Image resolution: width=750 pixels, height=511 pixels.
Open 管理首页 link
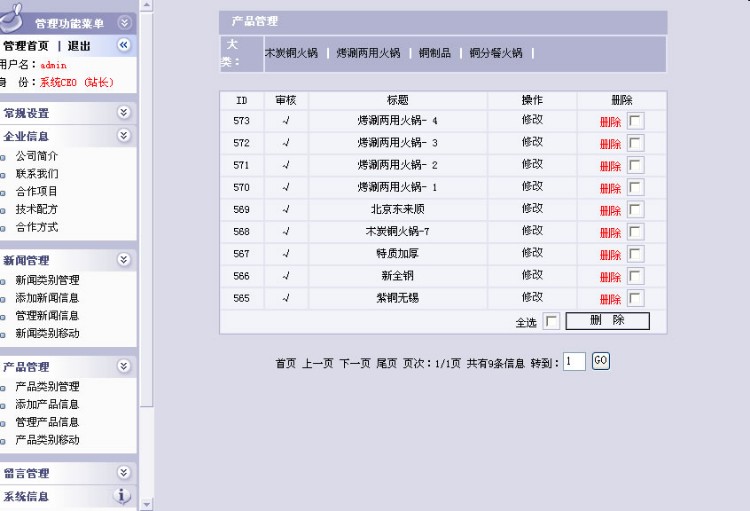pos(26,46)
